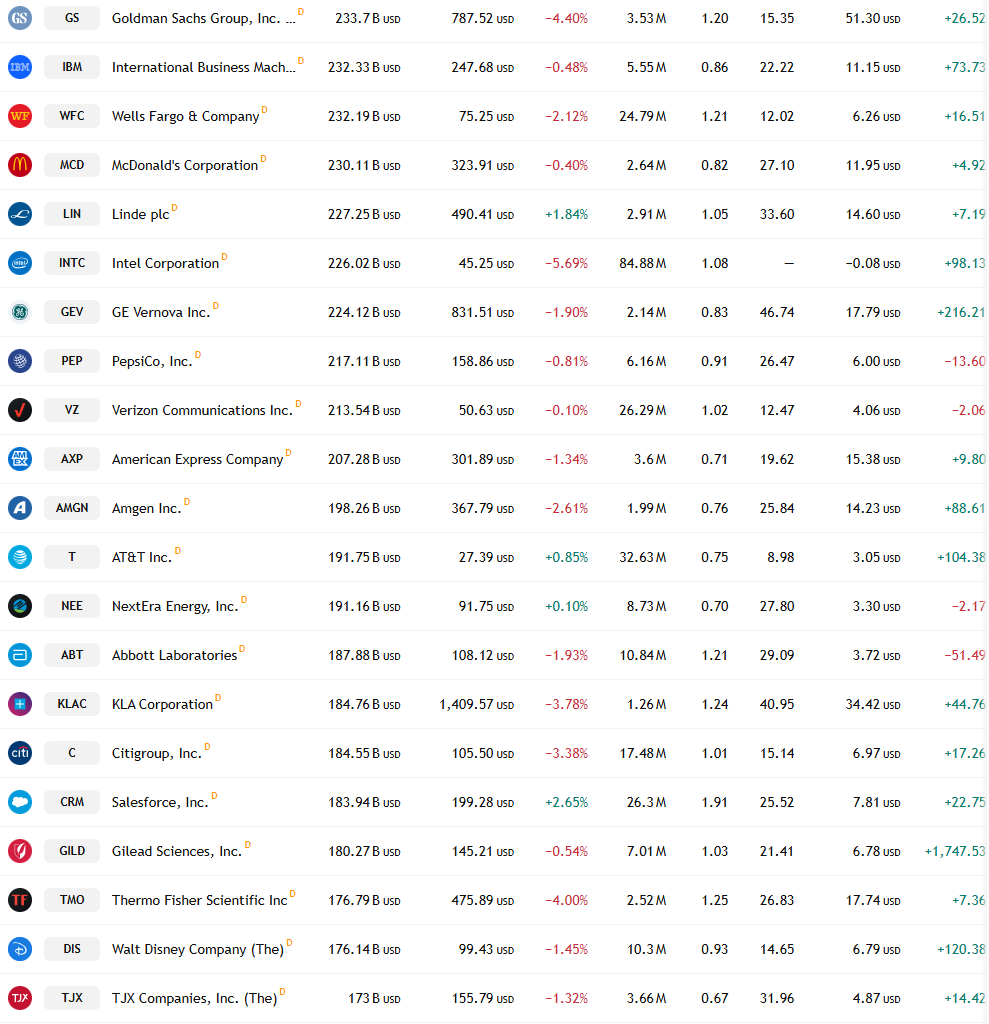Click Goldman Sachs 51.30 USD EPS value
This screenshot has width=989, height=1024.
tap(873, 18)
